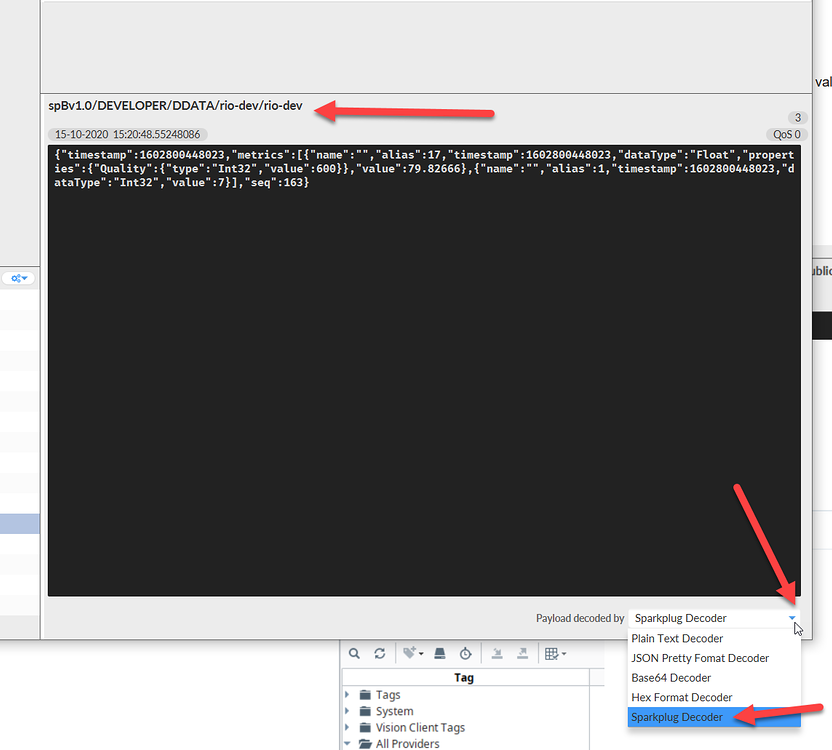This screenshot has height=750, width=832.
Task: Refresh the tag browser
Action: (x=380, y=653)
